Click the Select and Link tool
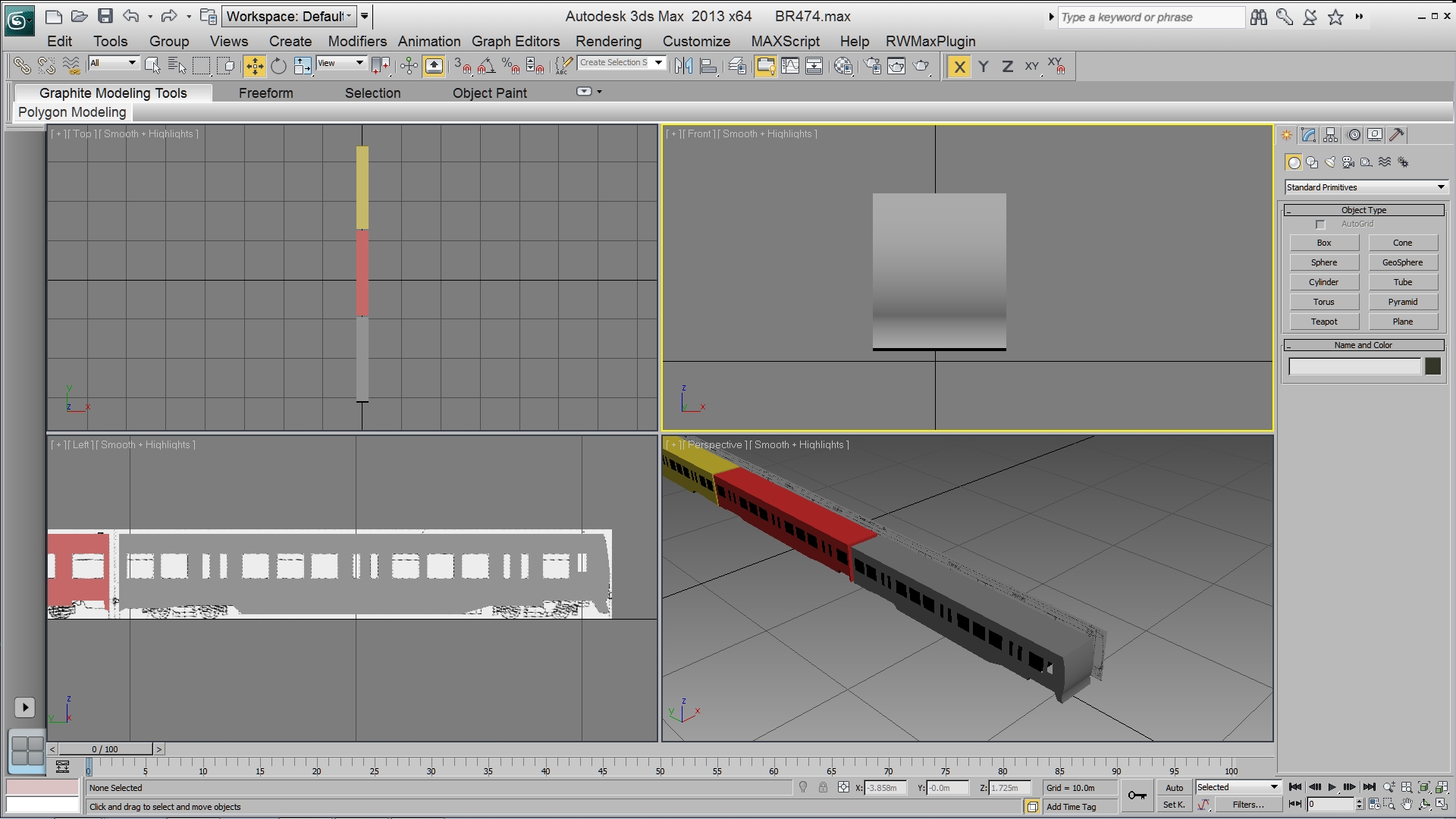Screen dimensions: 1456x819 click(22, 67)
